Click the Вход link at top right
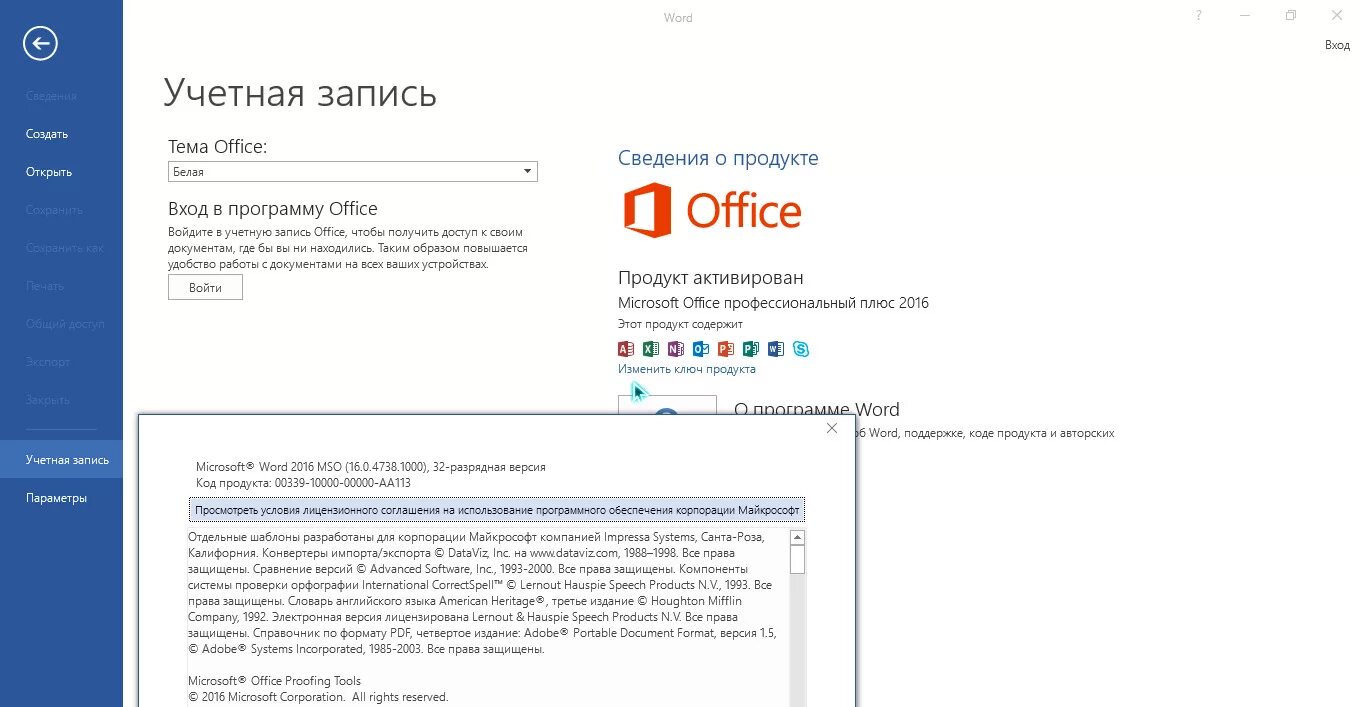The image size is (1360, 707). point(1337,45)
